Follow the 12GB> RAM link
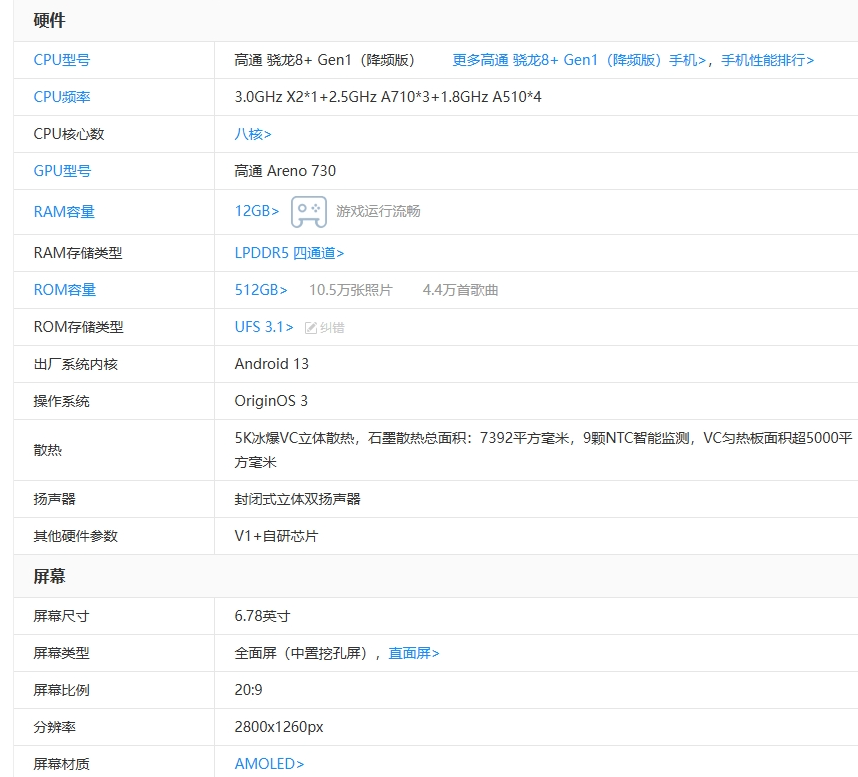858x777 pixels. coord(257,211)
